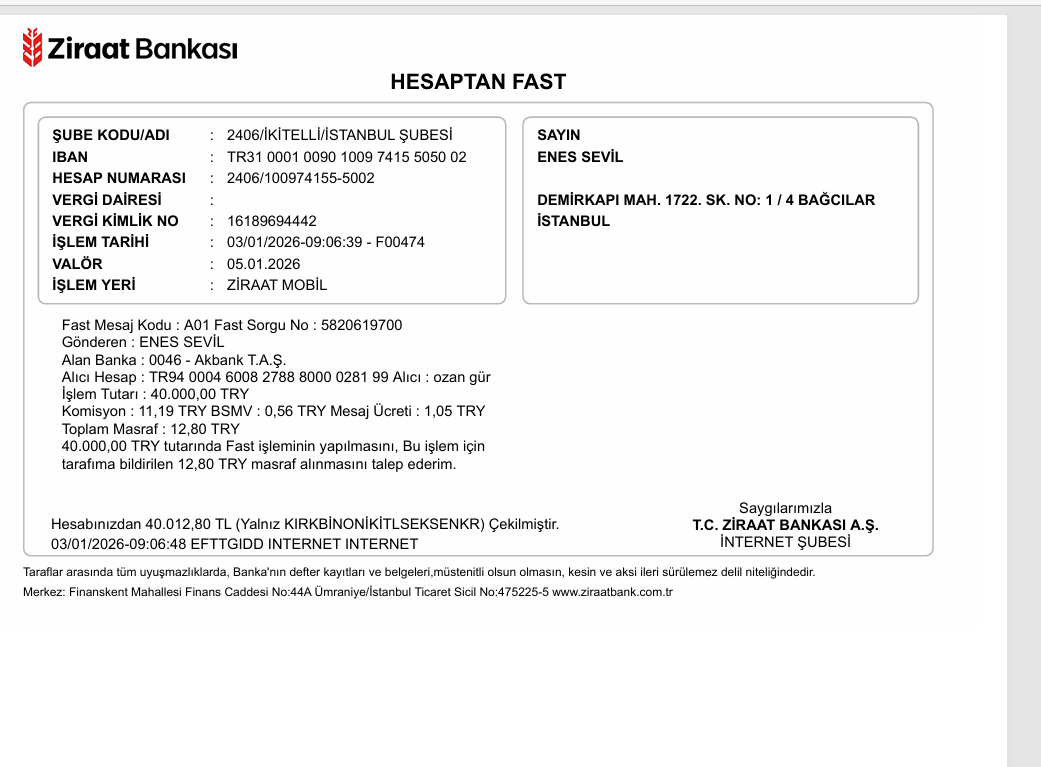The width and height of the screenshot is (1041, 767).
Task: Select the value date 05.01.2026
Action: click(264, 264)
